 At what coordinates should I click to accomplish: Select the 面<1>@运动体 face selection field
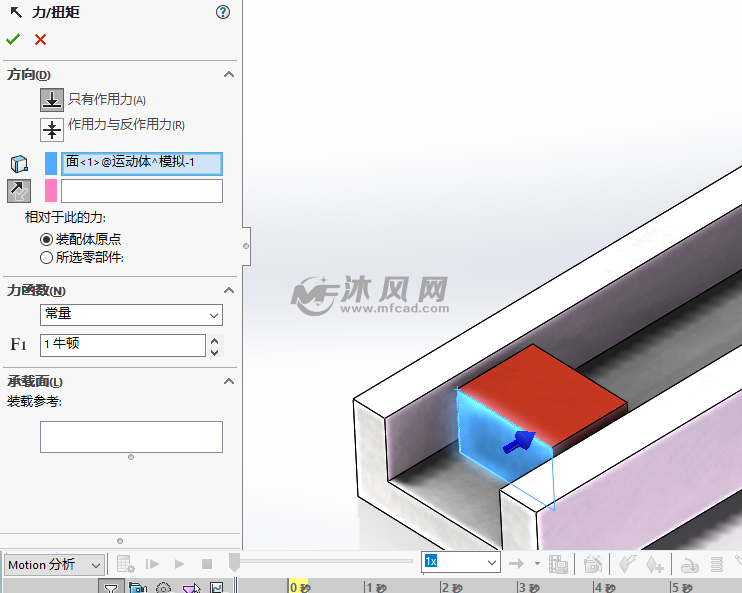point(142,164)
